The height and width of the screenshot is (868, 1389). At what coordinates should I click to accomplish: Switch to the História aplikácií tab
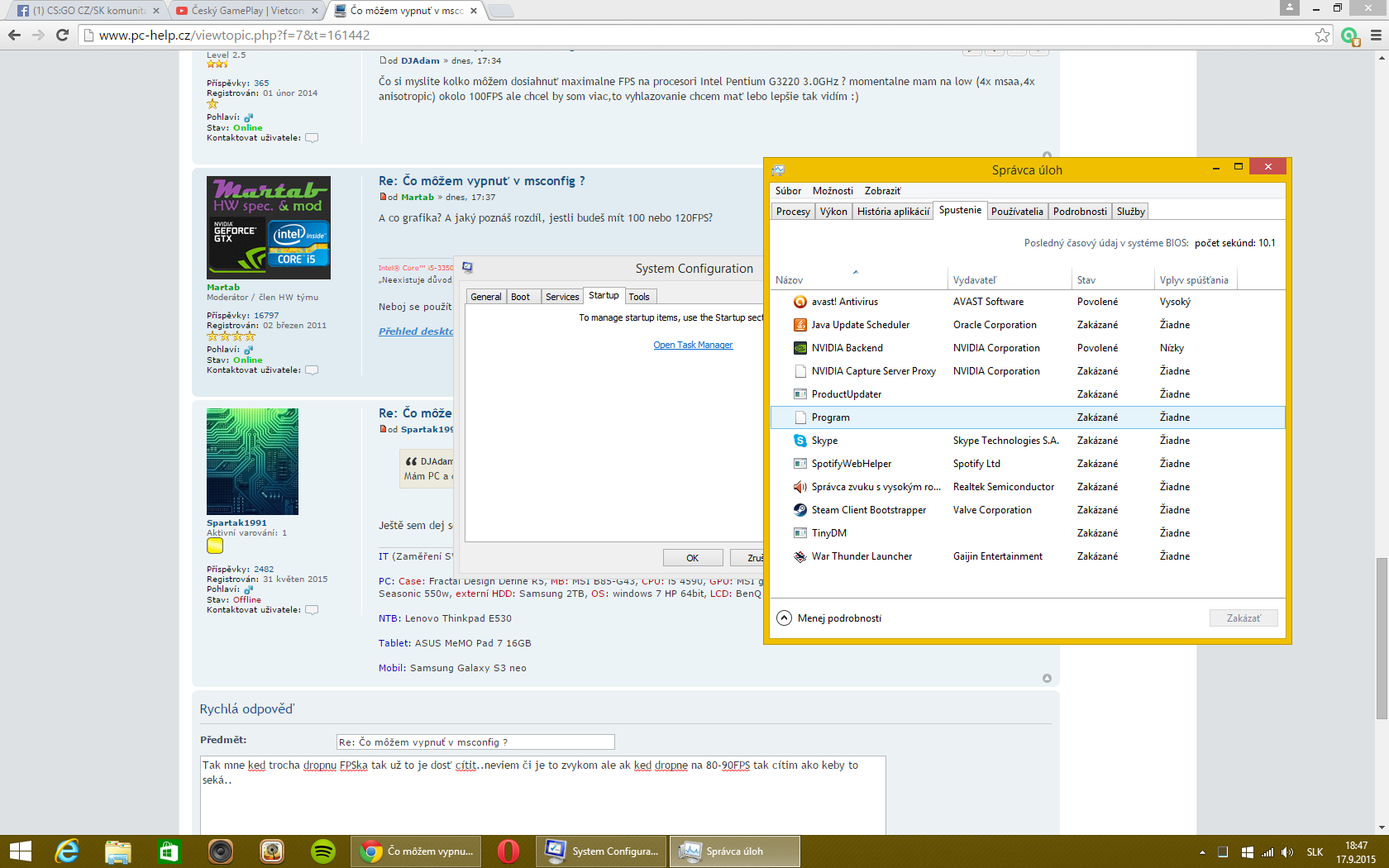pos(893,212)
